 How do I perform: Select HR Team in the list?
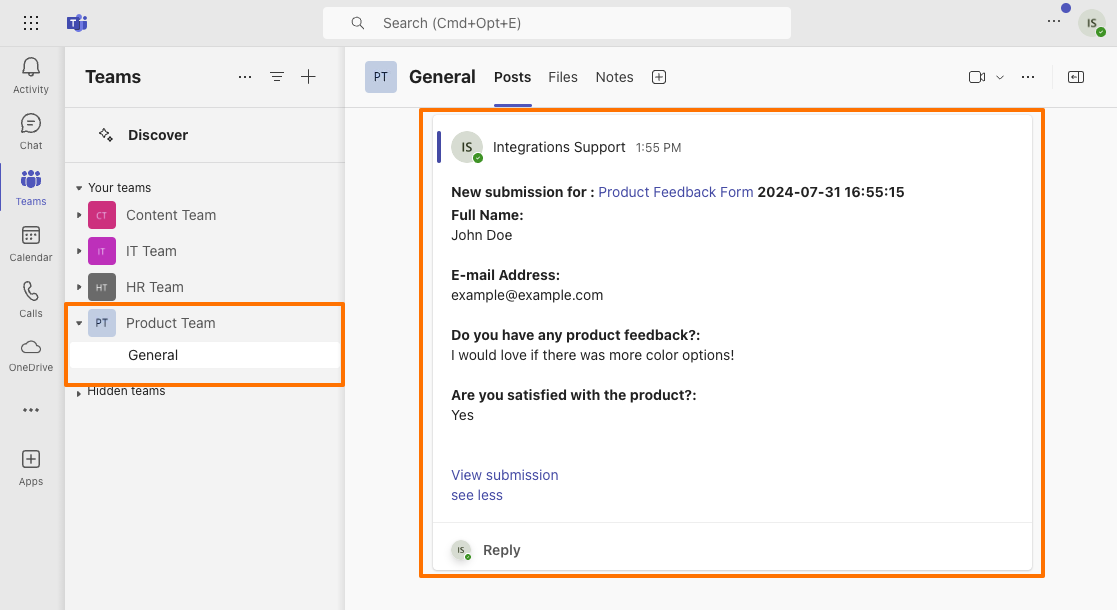click(155, 287)
